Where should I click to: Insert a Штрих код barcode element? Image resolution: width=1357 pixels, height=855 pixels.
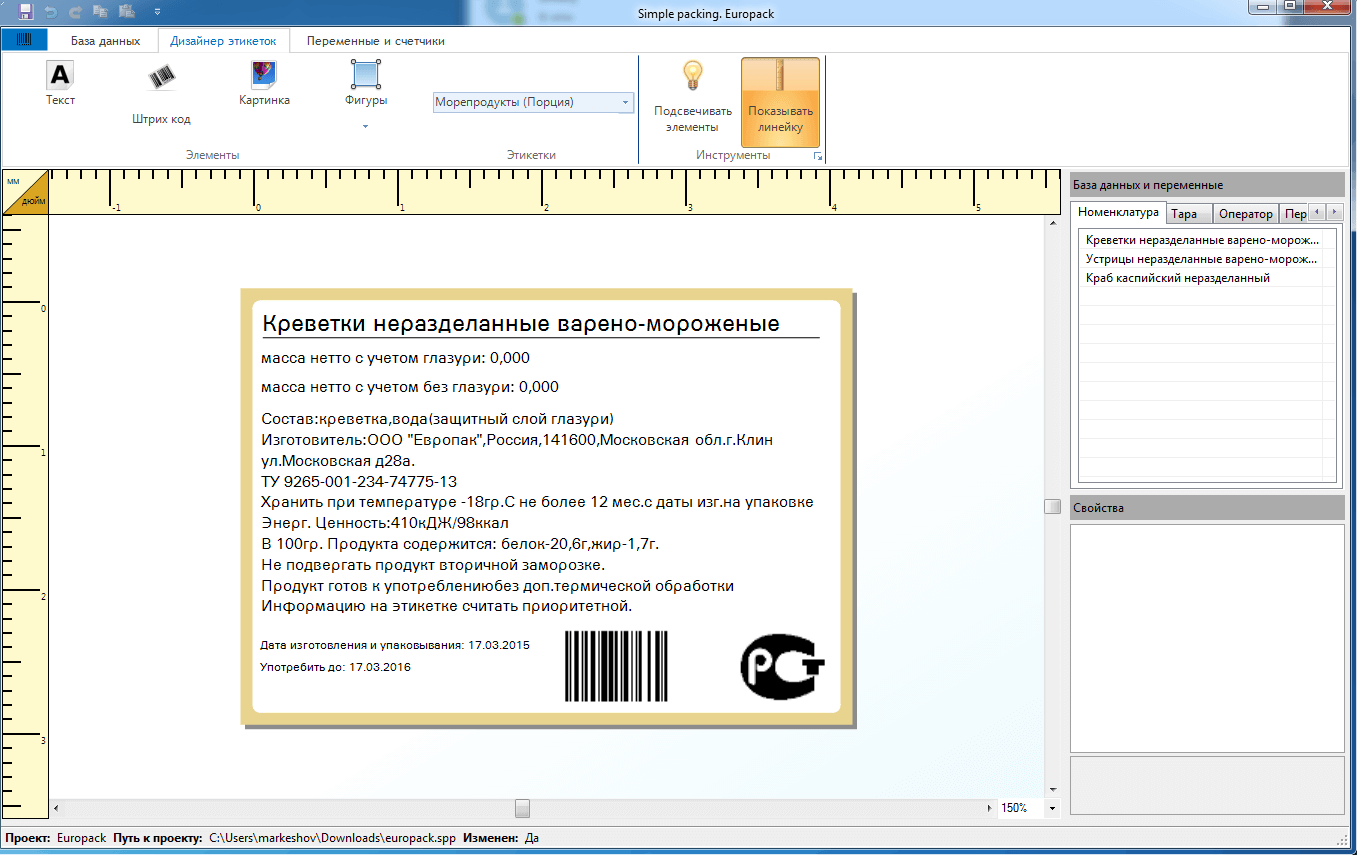click(161, 93)
